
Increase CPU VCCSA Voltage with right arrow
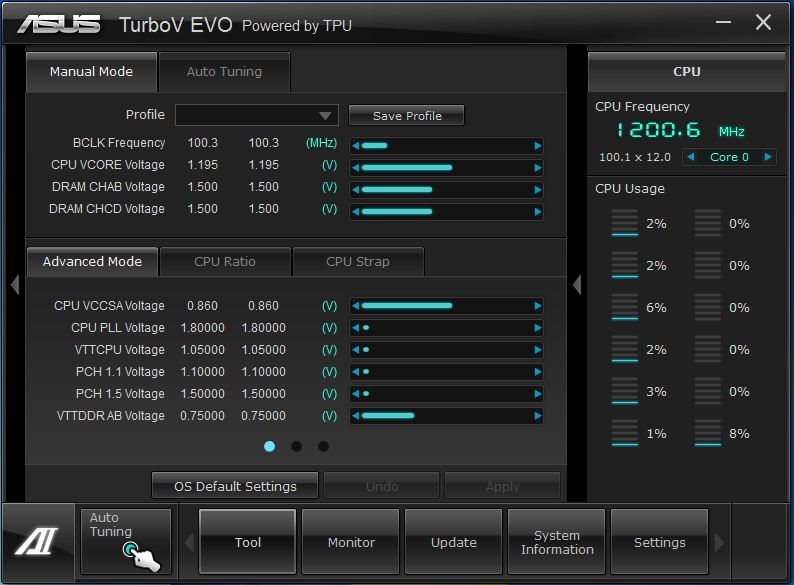538,305
